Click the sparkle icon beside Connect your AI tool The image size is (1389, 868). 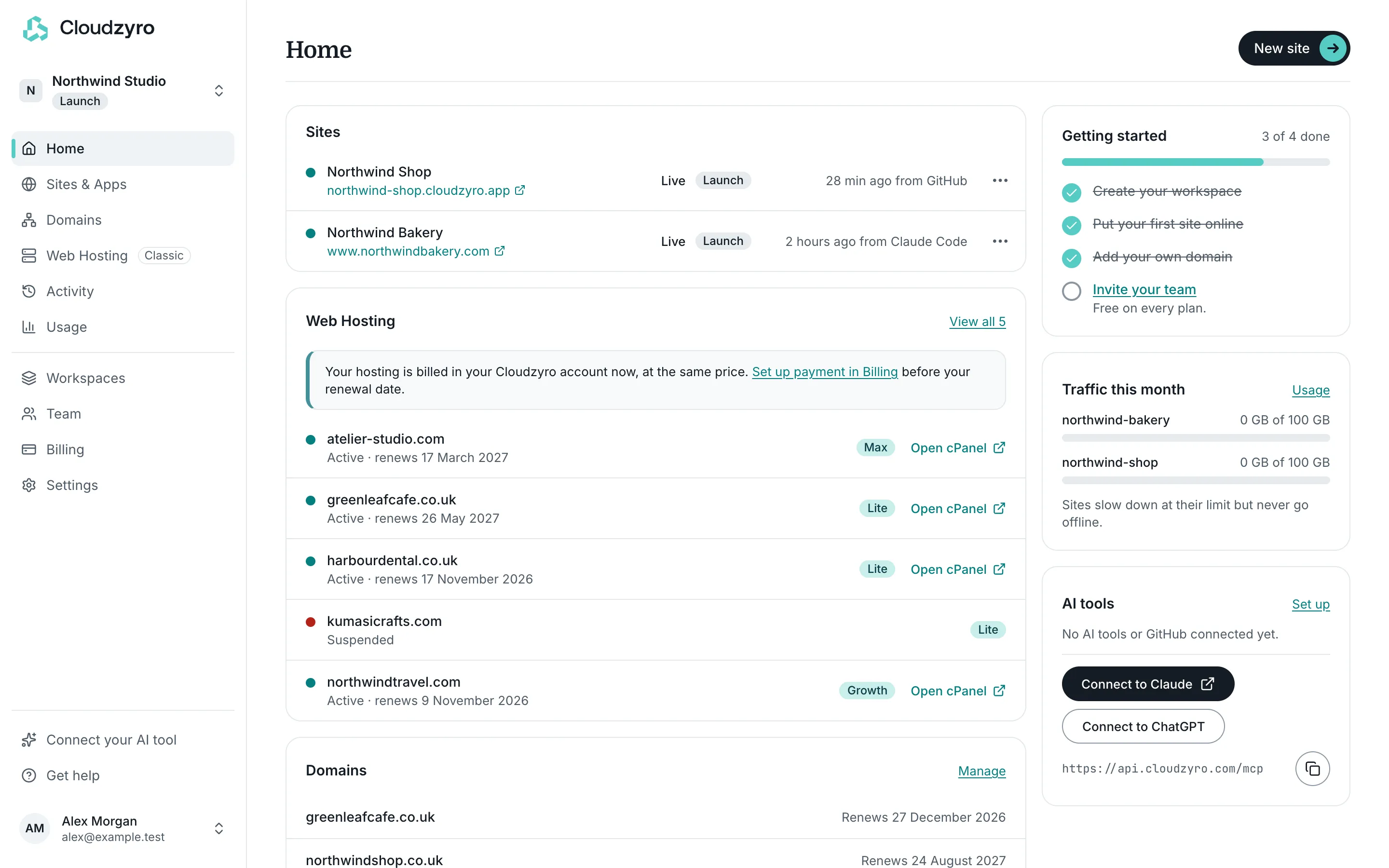(x=29, y=739)
